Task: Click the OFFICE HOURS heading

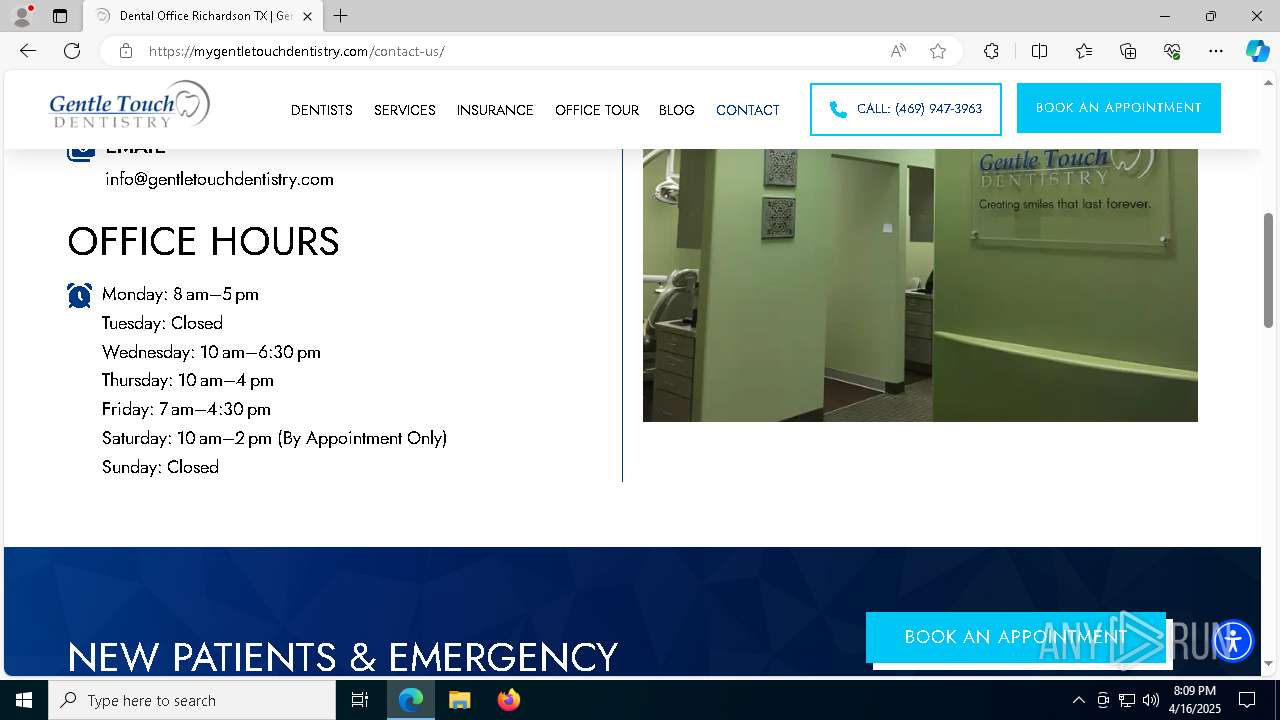Action: [x=204, y=242]
